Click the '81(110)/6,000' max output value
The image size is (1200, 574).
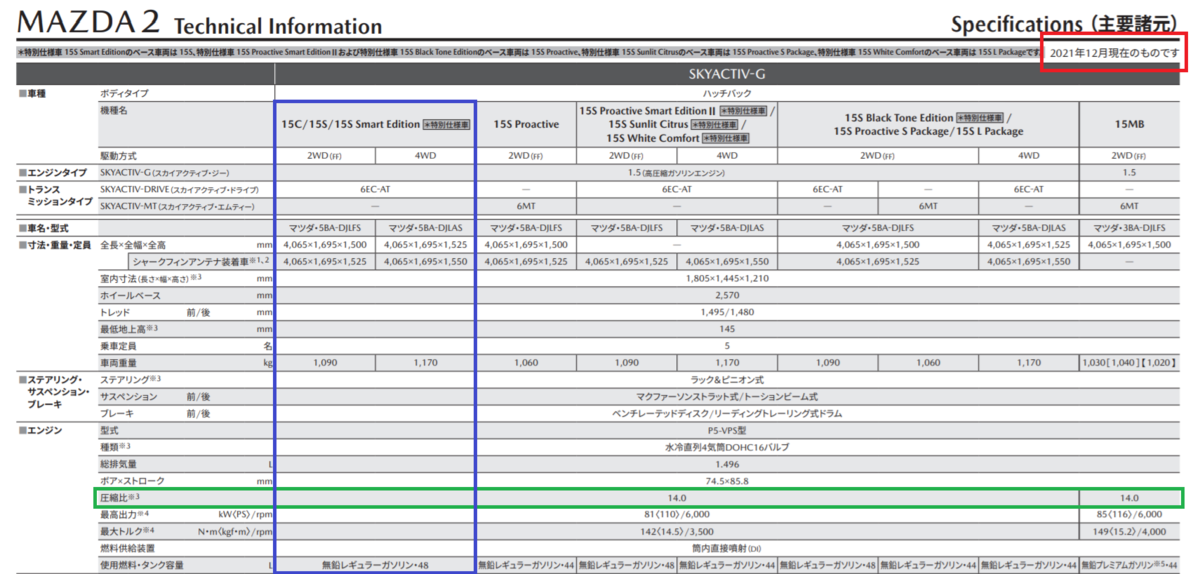click(677, 513)
